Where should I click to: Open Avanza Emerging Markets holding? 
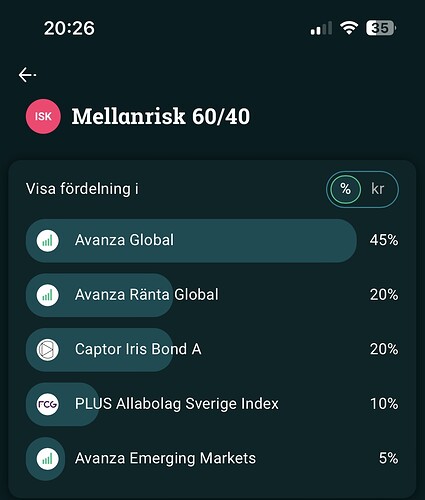212,459
